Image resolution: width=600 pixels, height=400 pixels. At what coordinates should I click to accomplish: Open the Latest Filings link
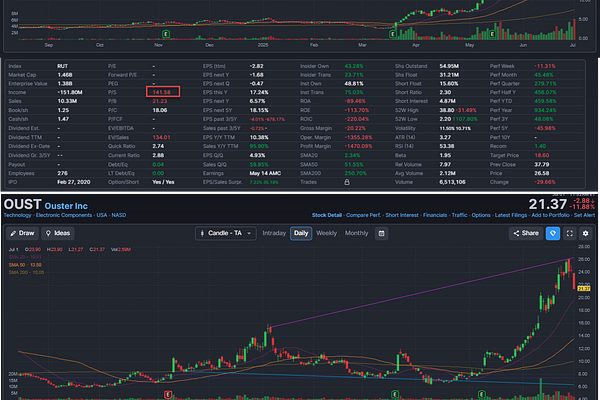pyautogui.click(x=511, y=215)
